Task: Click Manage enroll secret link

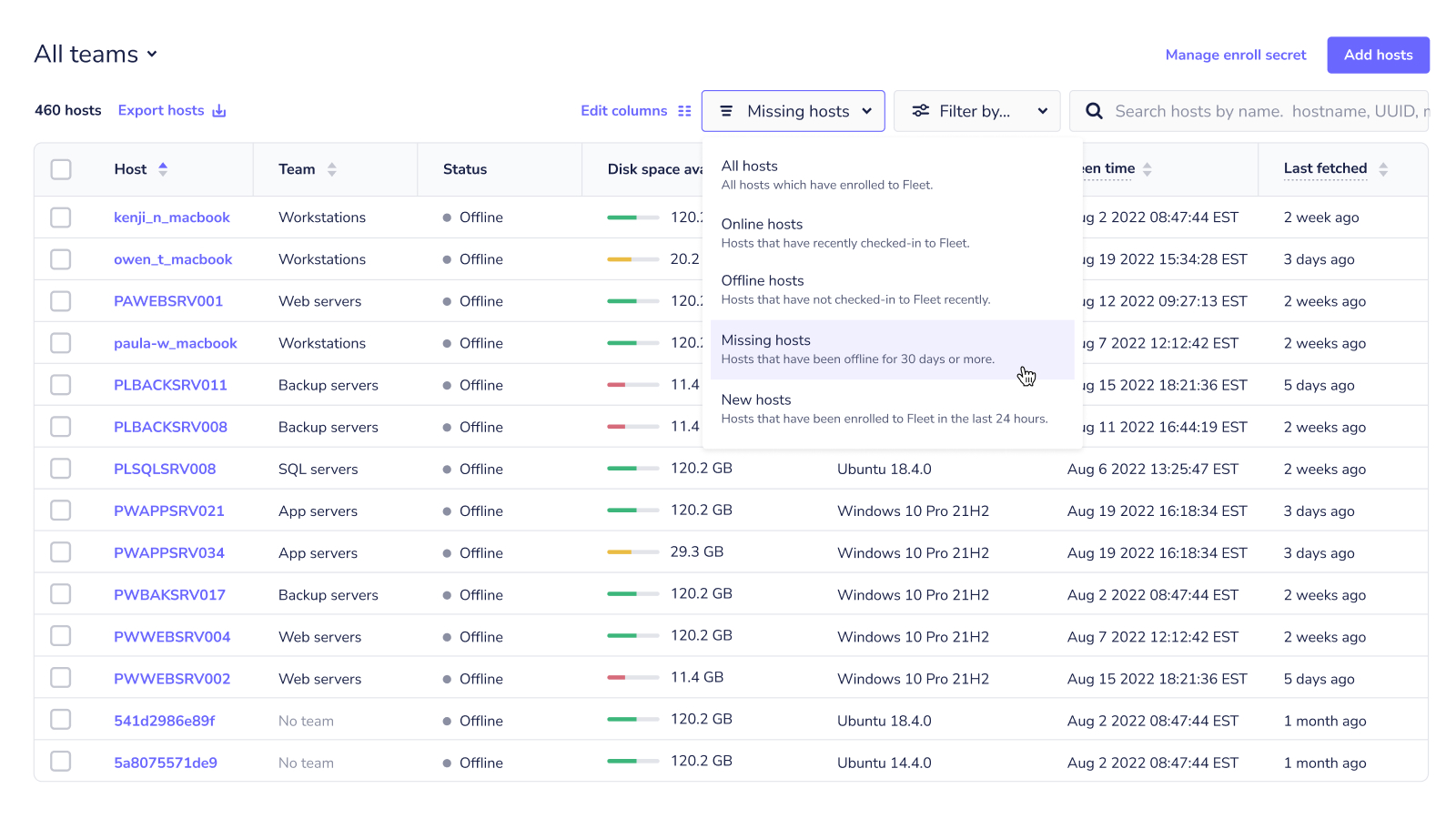Action: coord(1236,56)
